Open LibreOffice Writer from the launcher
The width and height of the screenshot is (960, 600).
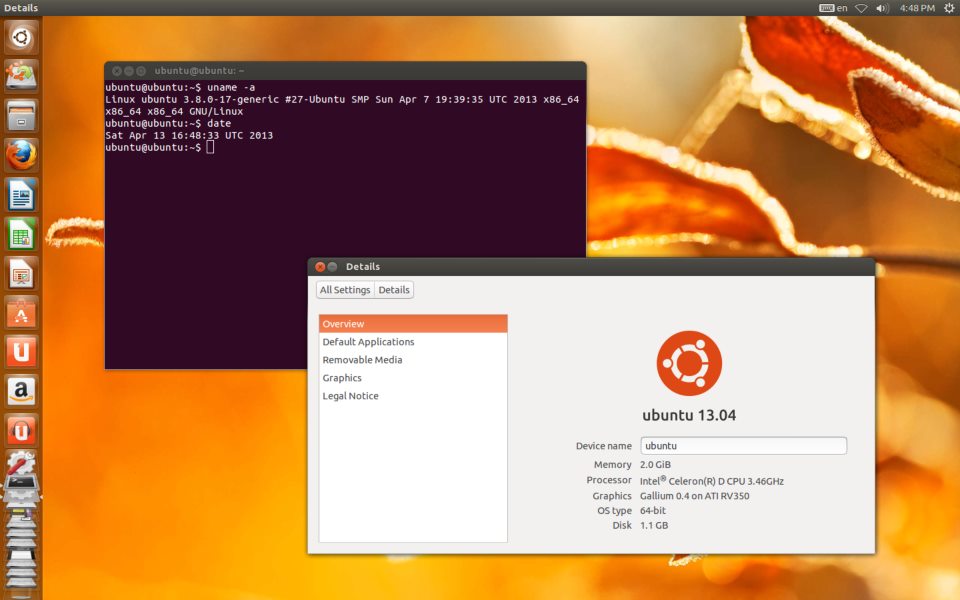21,195
